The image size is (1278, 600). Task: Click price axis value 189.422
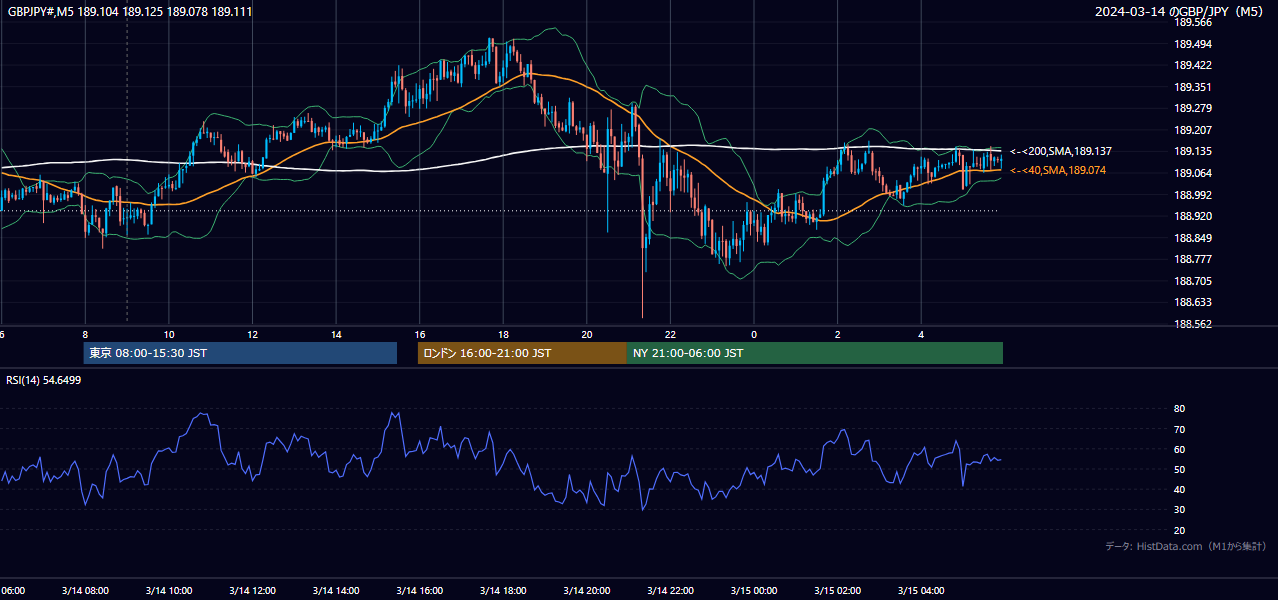(1192, 65)
